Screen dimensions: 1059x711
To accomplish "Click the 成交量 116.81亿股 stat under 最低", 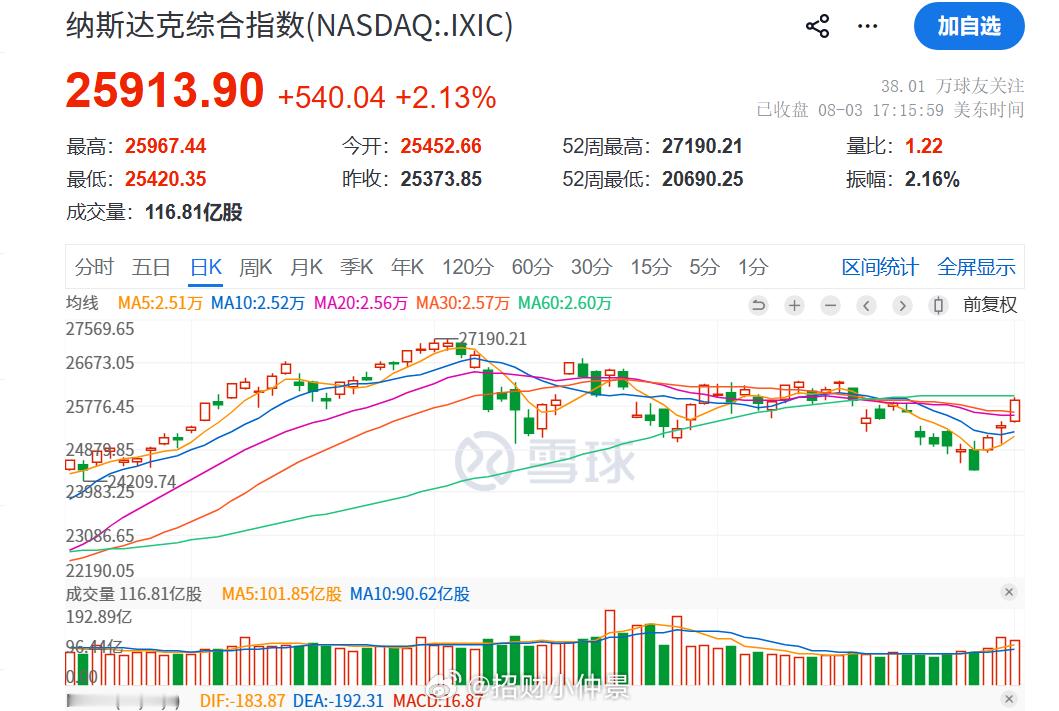I will 154,213.
